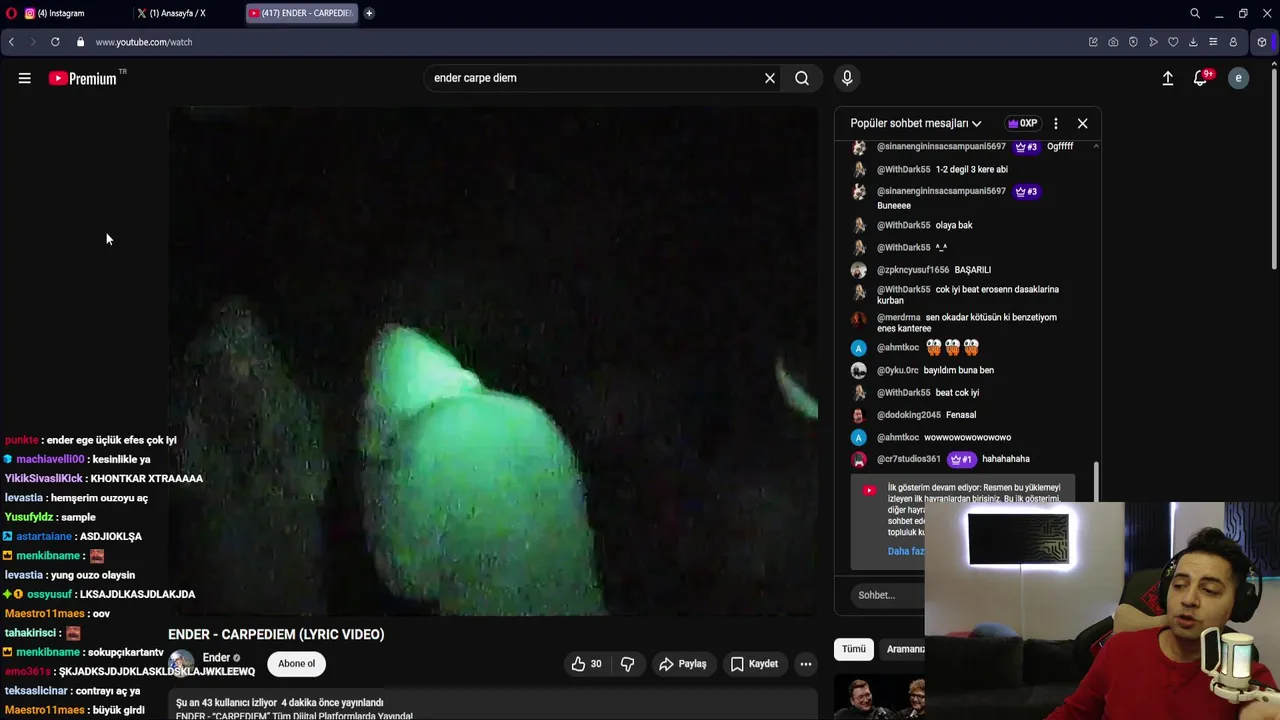Click @cr7studios361 'hahahahaha' chat message
The height and width of the screenshot is (720, 1280).
click(x=967, y=459)
